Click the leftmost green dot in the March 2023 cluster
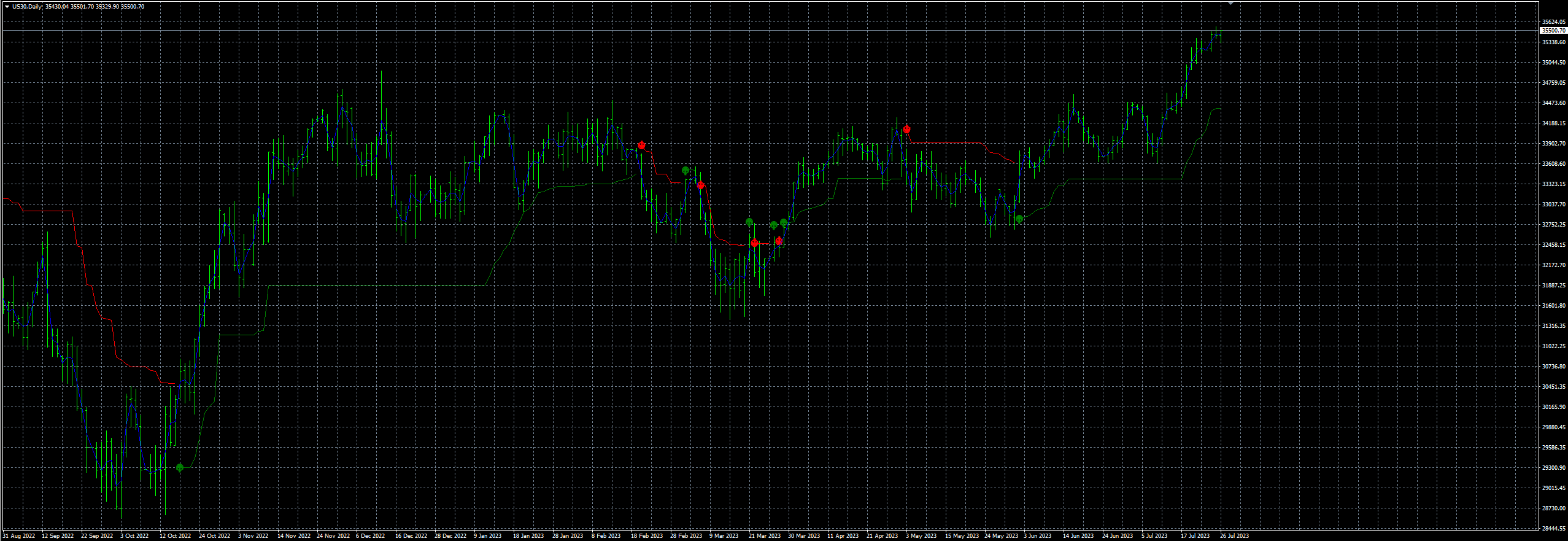This screenshot has height=541, width=1568. [749, 222]
